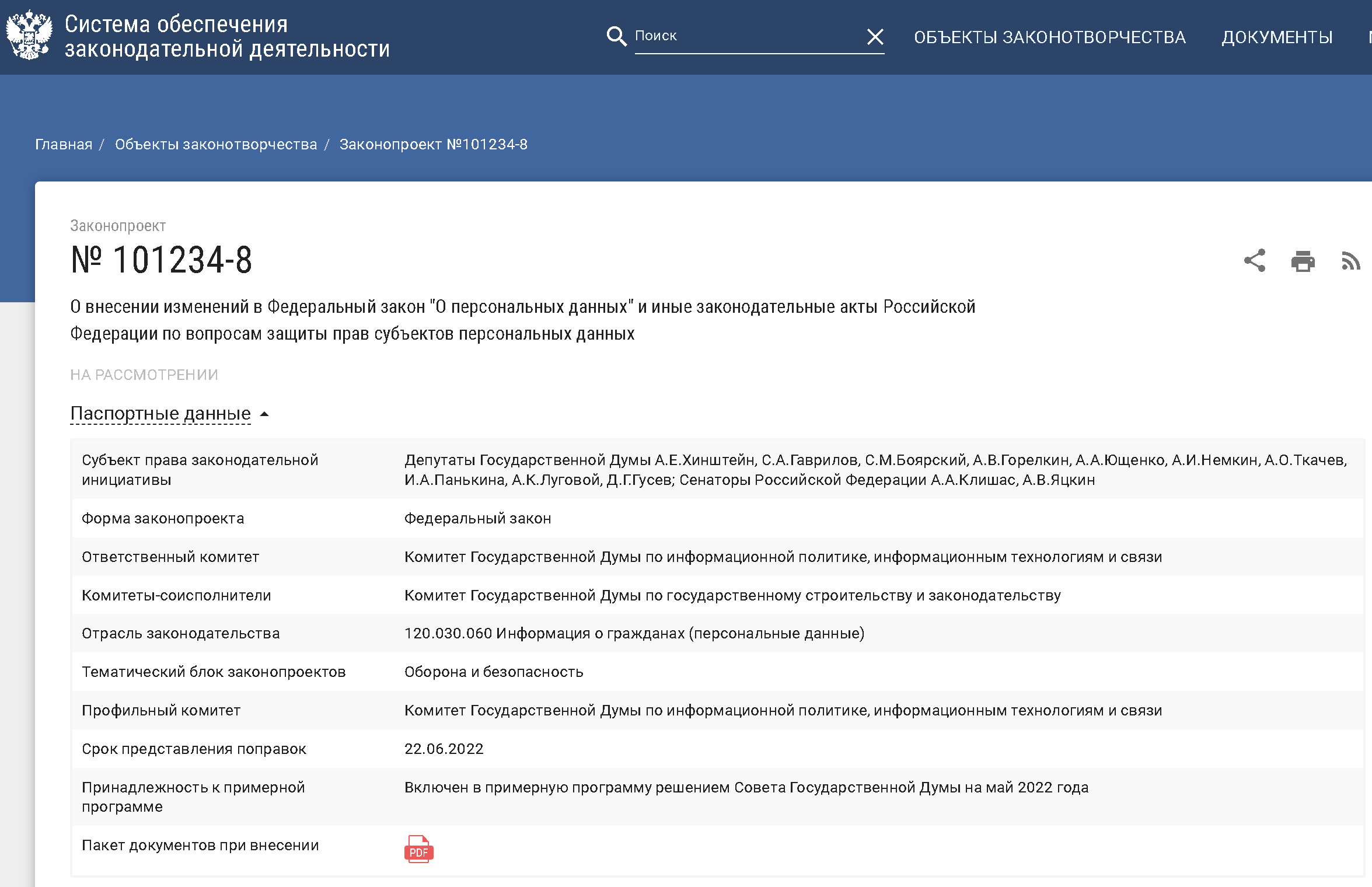Go to Главная breadcrumb link
1372x887 pixels.
[x=64, y=144]
